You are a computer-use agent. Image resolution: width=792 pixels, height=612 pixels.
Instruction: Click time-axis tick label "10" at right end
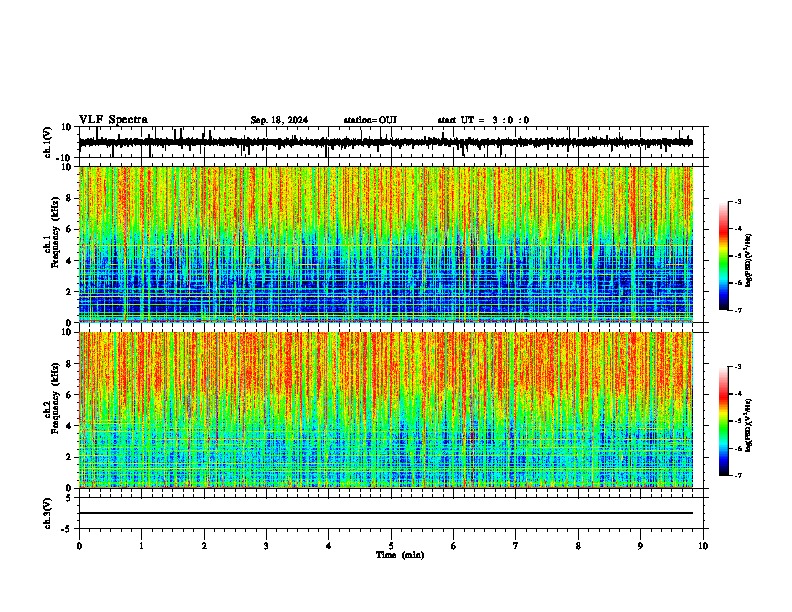pyautogui.click(x=703, y=546)
